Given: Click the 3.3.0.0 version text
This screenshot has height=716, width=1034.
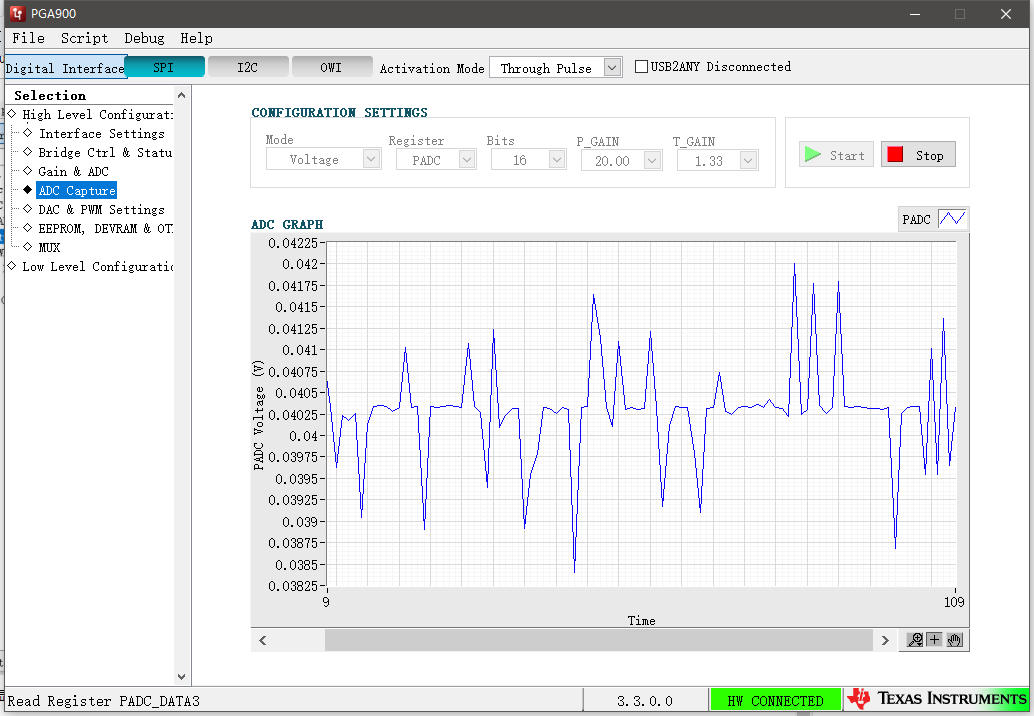Looking at the screenshot, I should [x=644, y=701].
